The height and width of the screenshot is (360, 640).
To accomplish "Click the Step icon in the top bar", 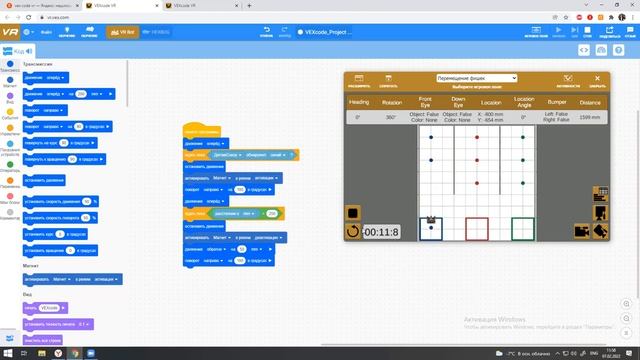I will coord(574,32).
